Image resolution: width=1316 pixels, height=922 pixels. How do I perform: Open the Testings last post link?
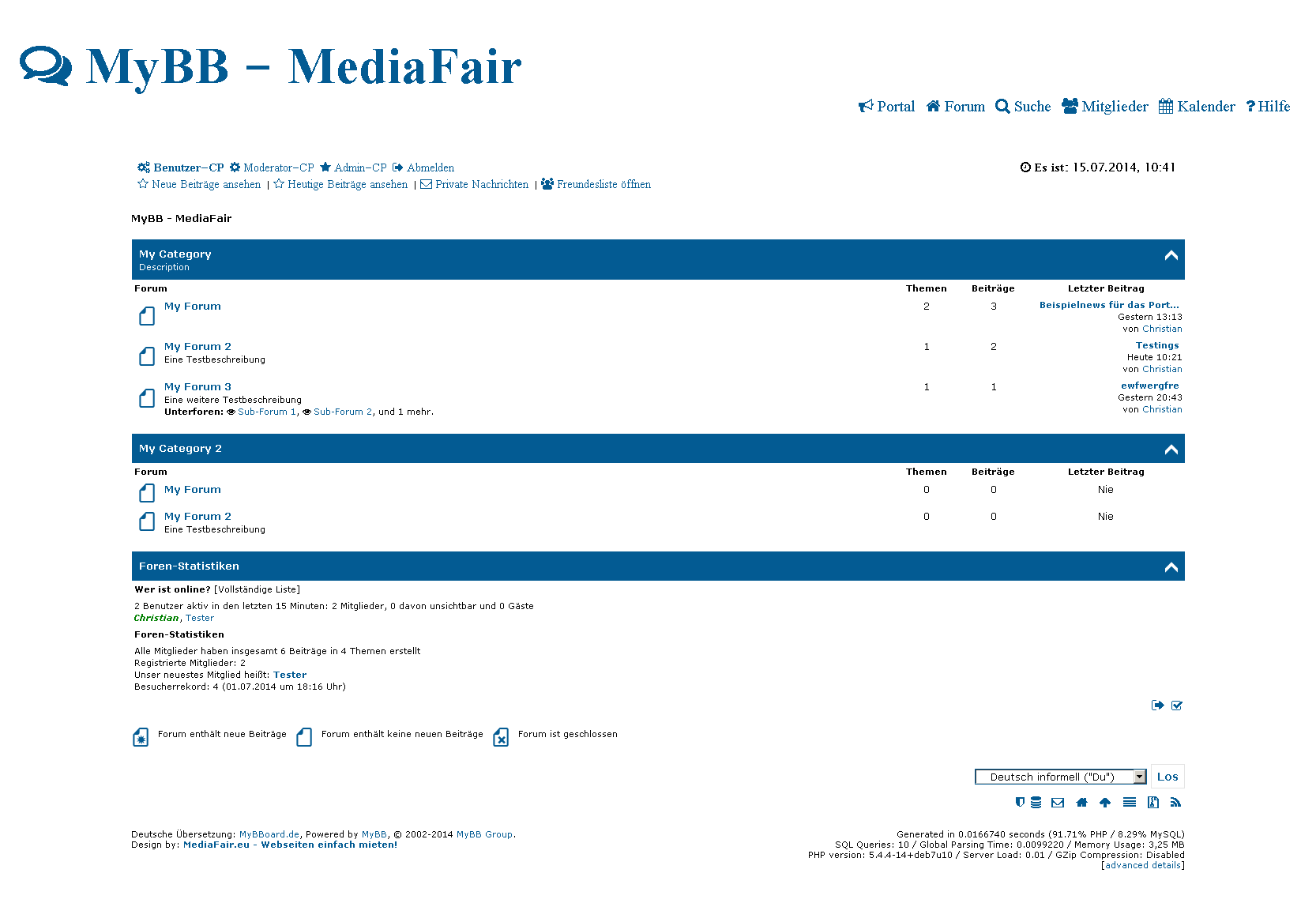1157,345
